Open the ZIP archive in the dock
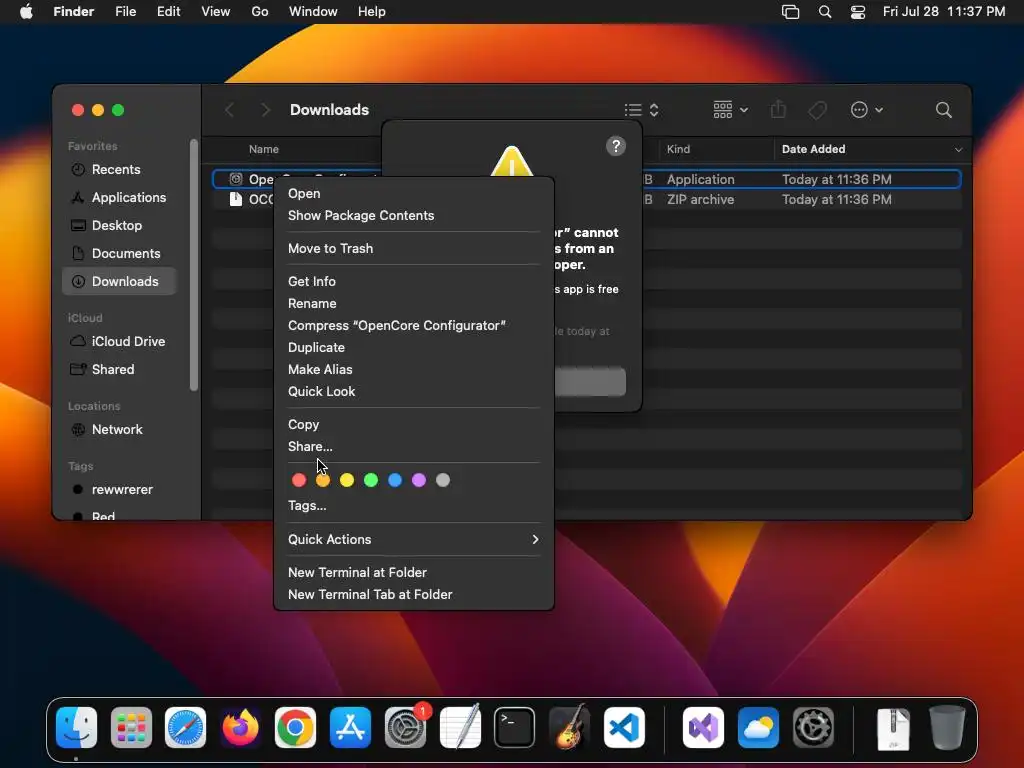 click(893, 729)
